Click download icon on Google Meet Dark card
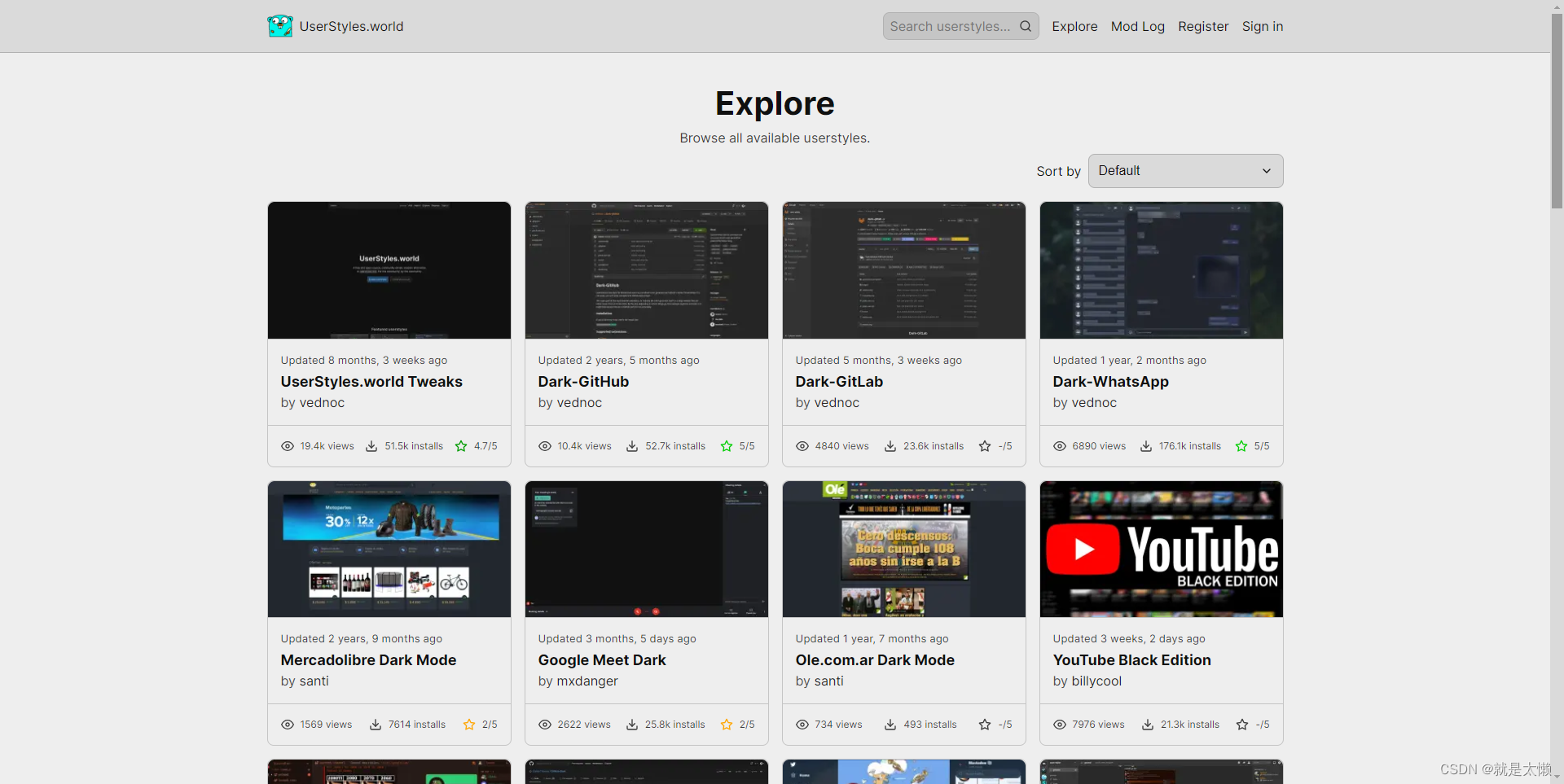 pyautogui.click(x=632, y=725)
